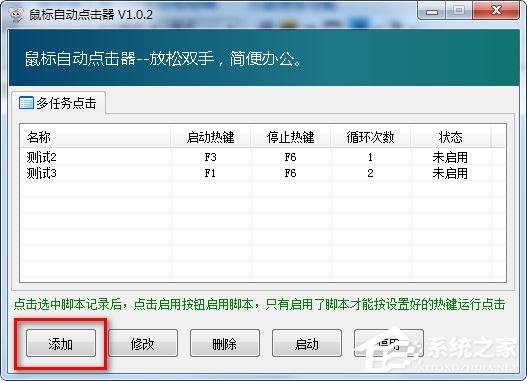Click the 循环次数 column header
Viewport: 527px width, 381px height.
[370, 137]
